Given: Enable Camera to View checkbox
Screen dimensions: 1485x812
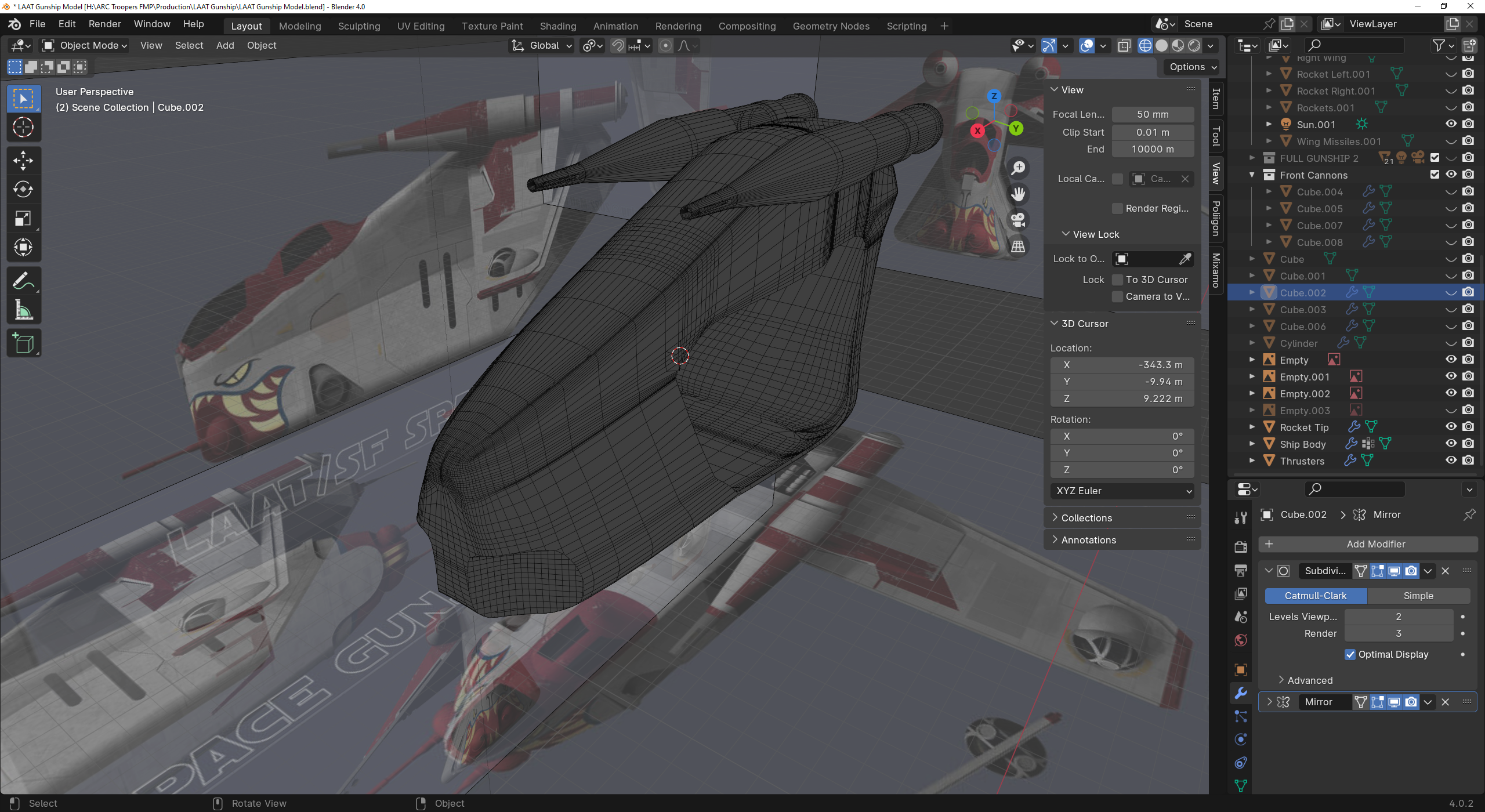Looking at the screenshot, I should coord(1117,296).
